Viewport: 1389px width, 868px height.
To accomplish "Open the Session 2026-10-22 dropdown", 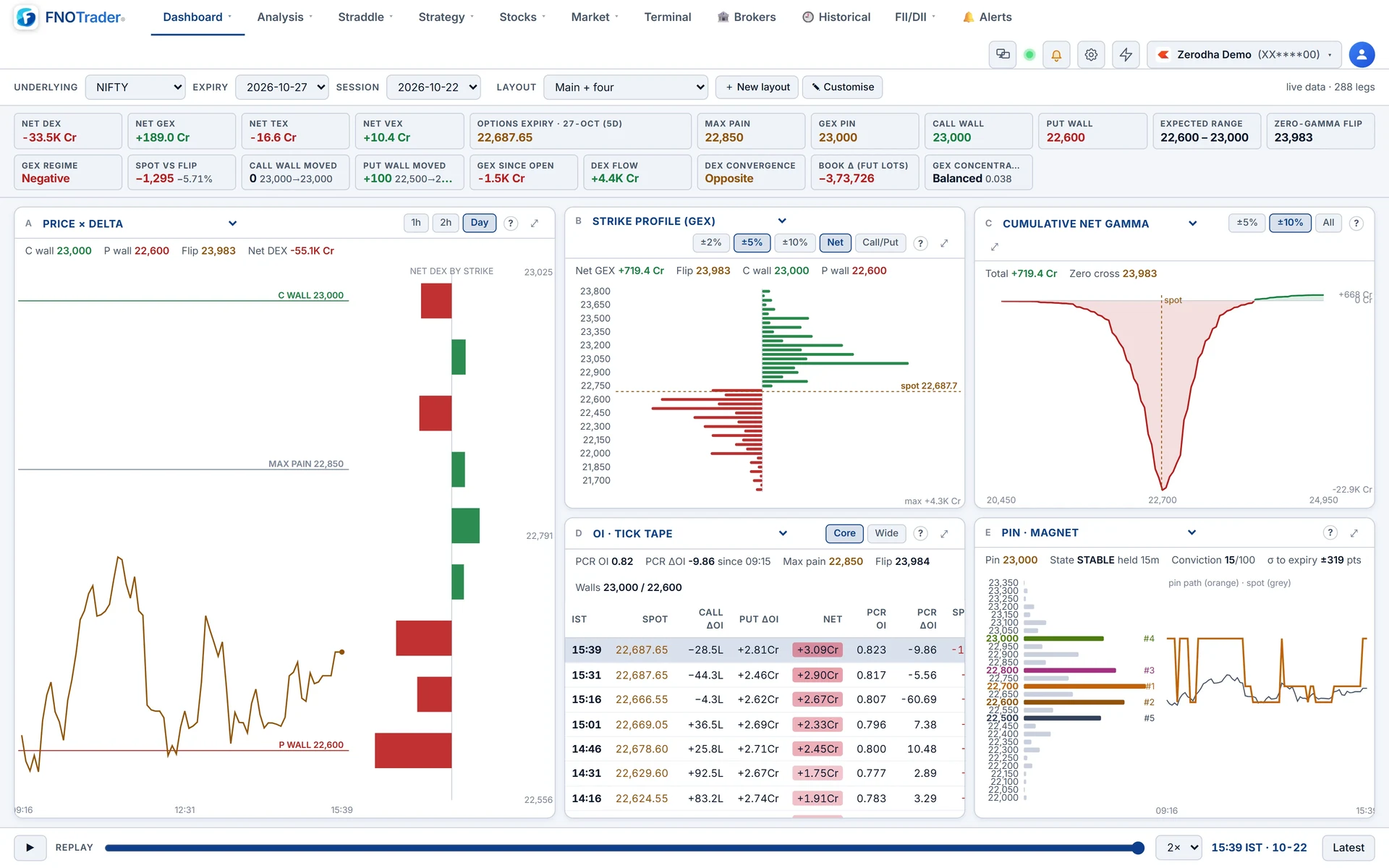I will (x=433, y=88).
